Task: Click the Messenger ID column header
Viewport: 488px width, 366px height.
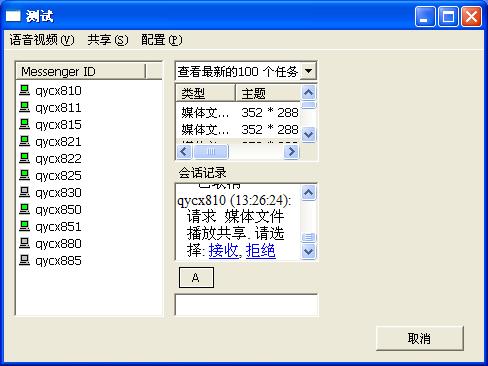Action: coord(81,71)
